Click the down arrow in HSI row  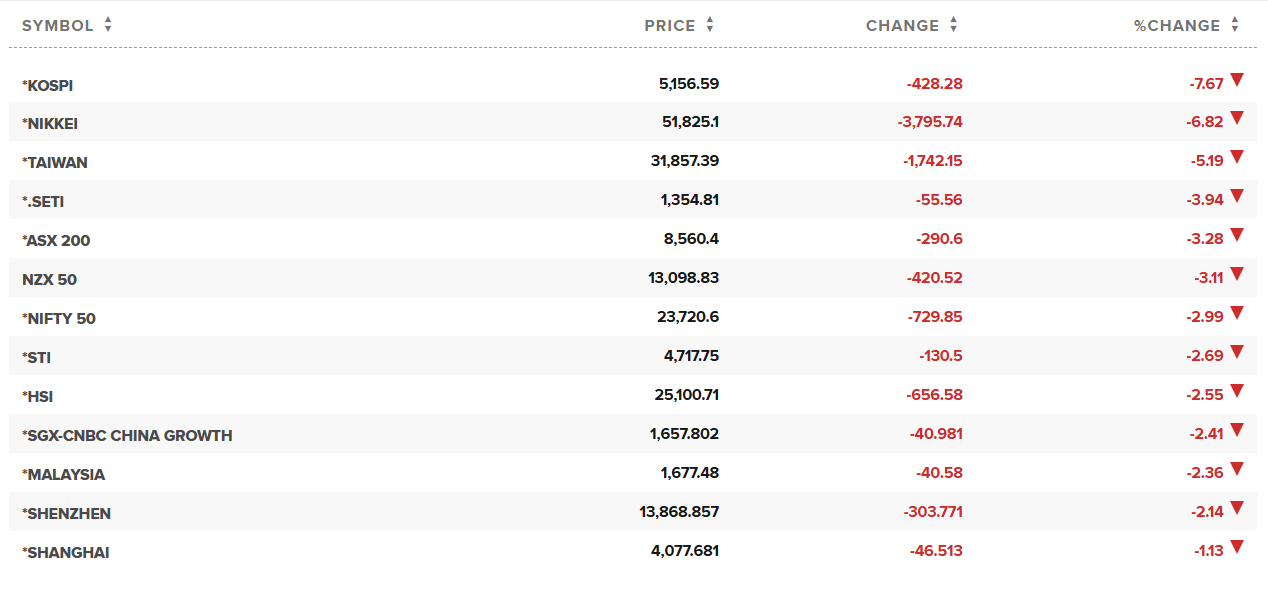1237,391
